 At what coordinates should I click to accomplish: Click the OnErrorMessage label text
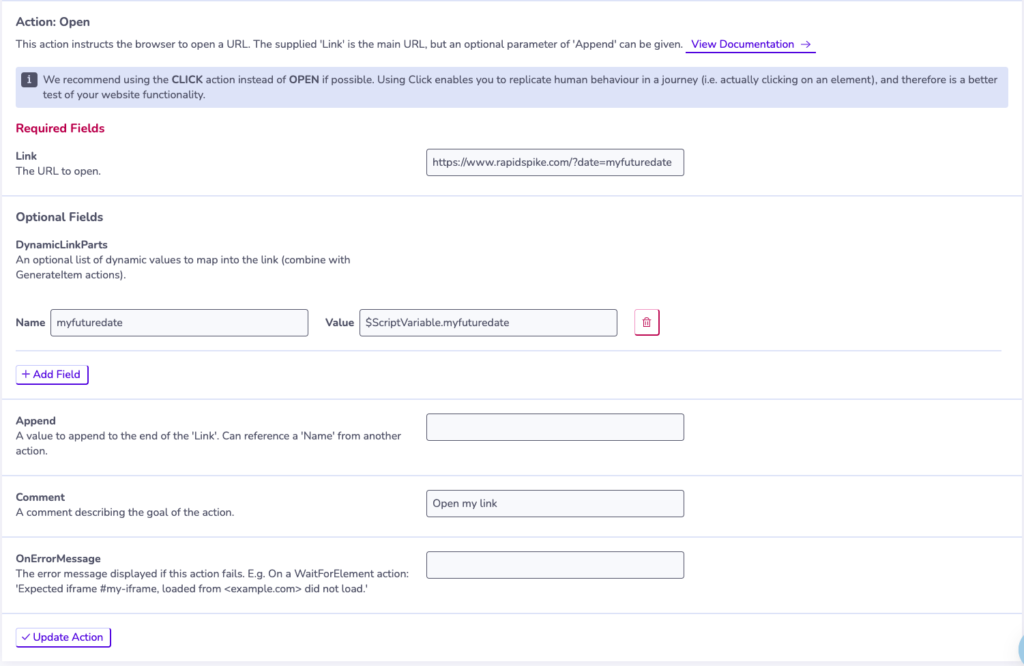(x=58, y=559)
